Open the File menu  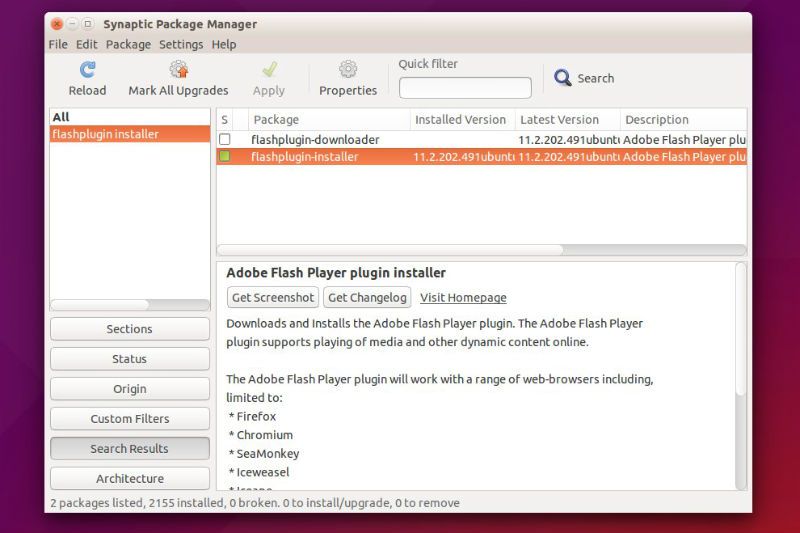[x=58, y=44]
